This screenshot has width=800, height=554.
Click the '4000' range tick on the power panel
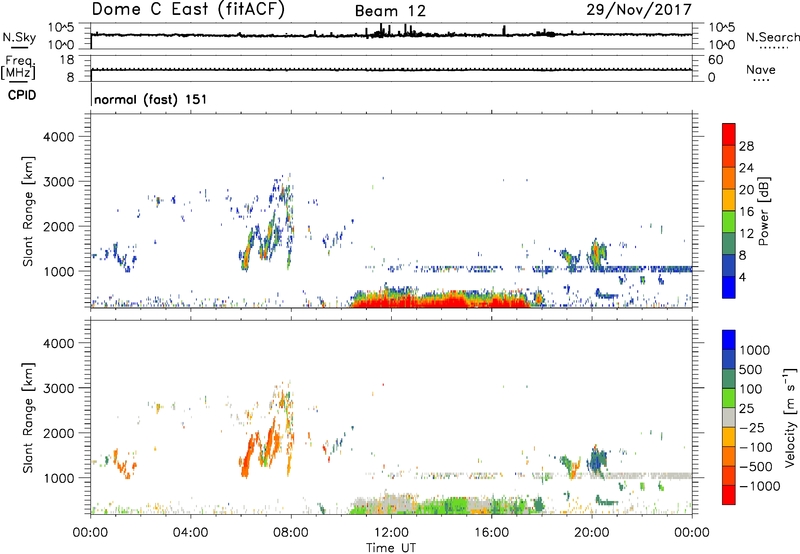(x=58, y=137)
